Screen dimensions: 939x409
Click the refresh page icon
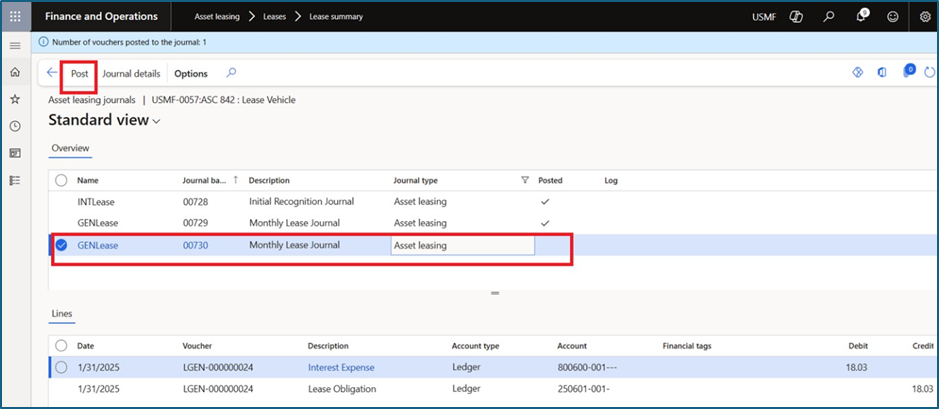click(931, 73)
